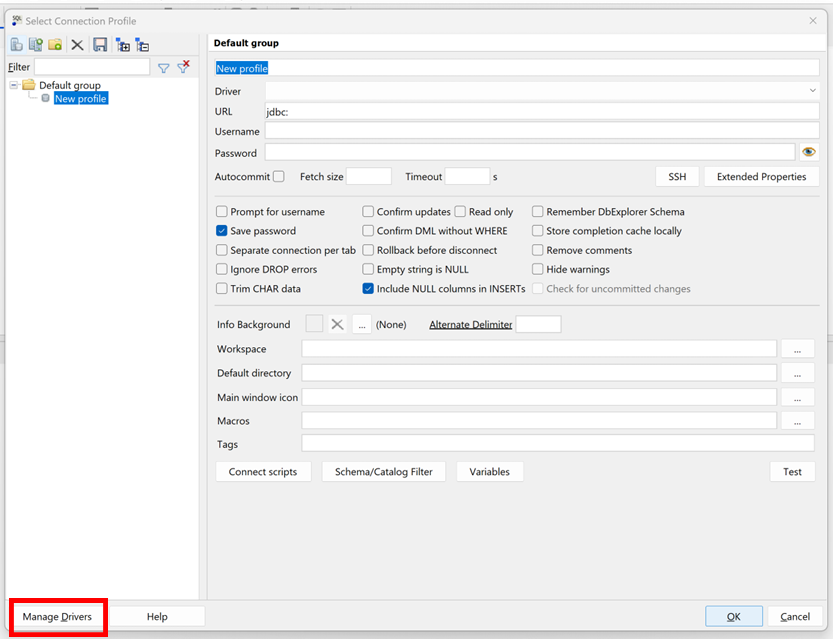
Task: Collapse all groups in profile tree
Action: point(142,45)
